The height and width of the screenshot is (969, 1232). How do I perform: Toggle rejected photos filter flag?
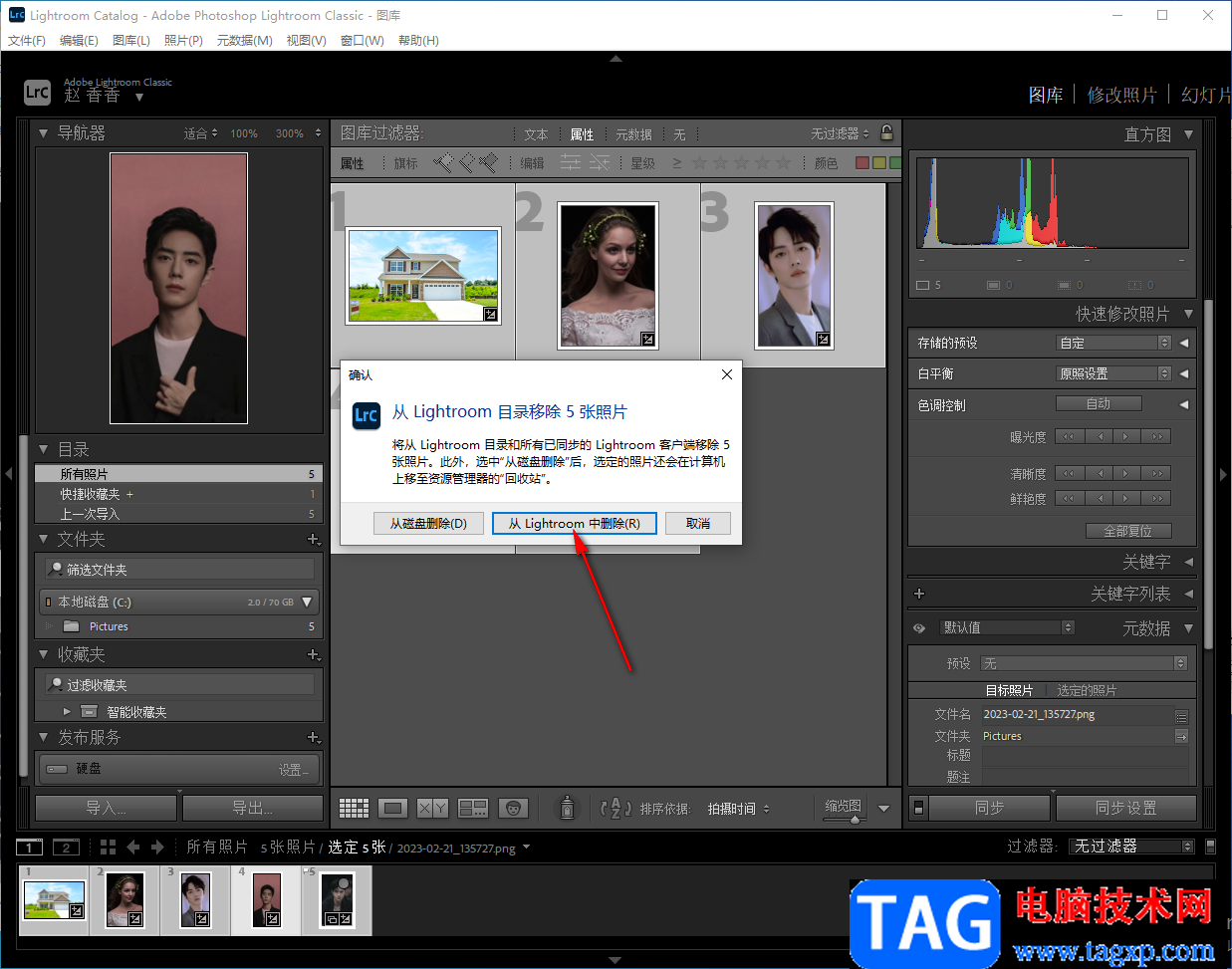click(x=488, y=161)
